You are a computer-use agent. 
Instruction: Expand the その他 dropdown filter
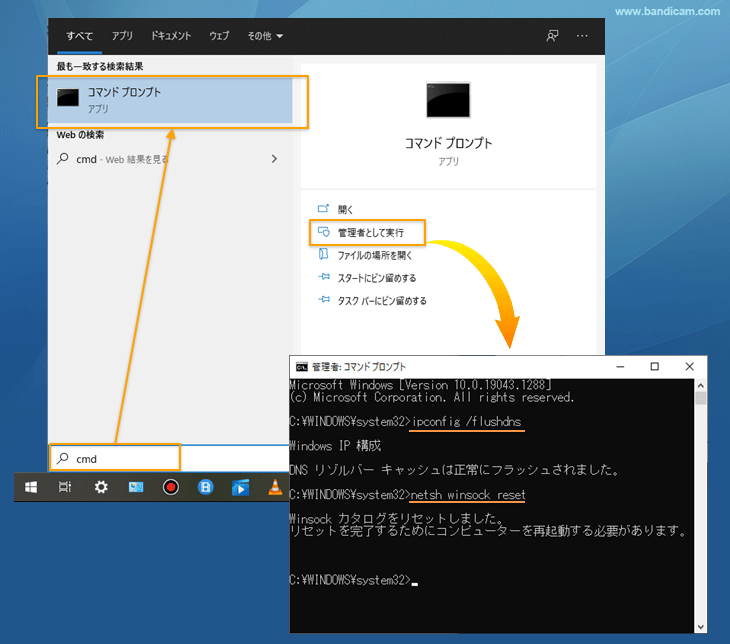click(264, 36)
